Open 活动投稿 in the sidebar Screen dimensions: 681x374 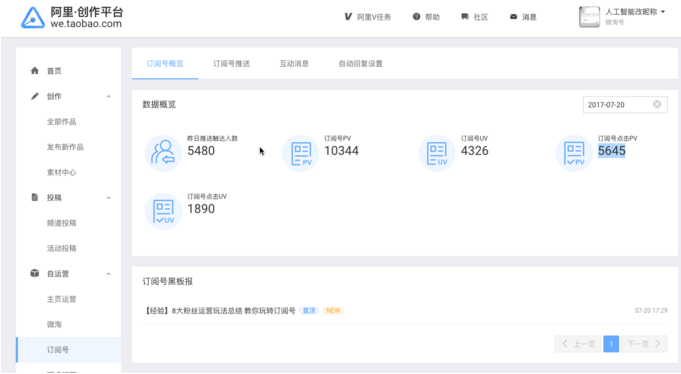tap(62, 248)
